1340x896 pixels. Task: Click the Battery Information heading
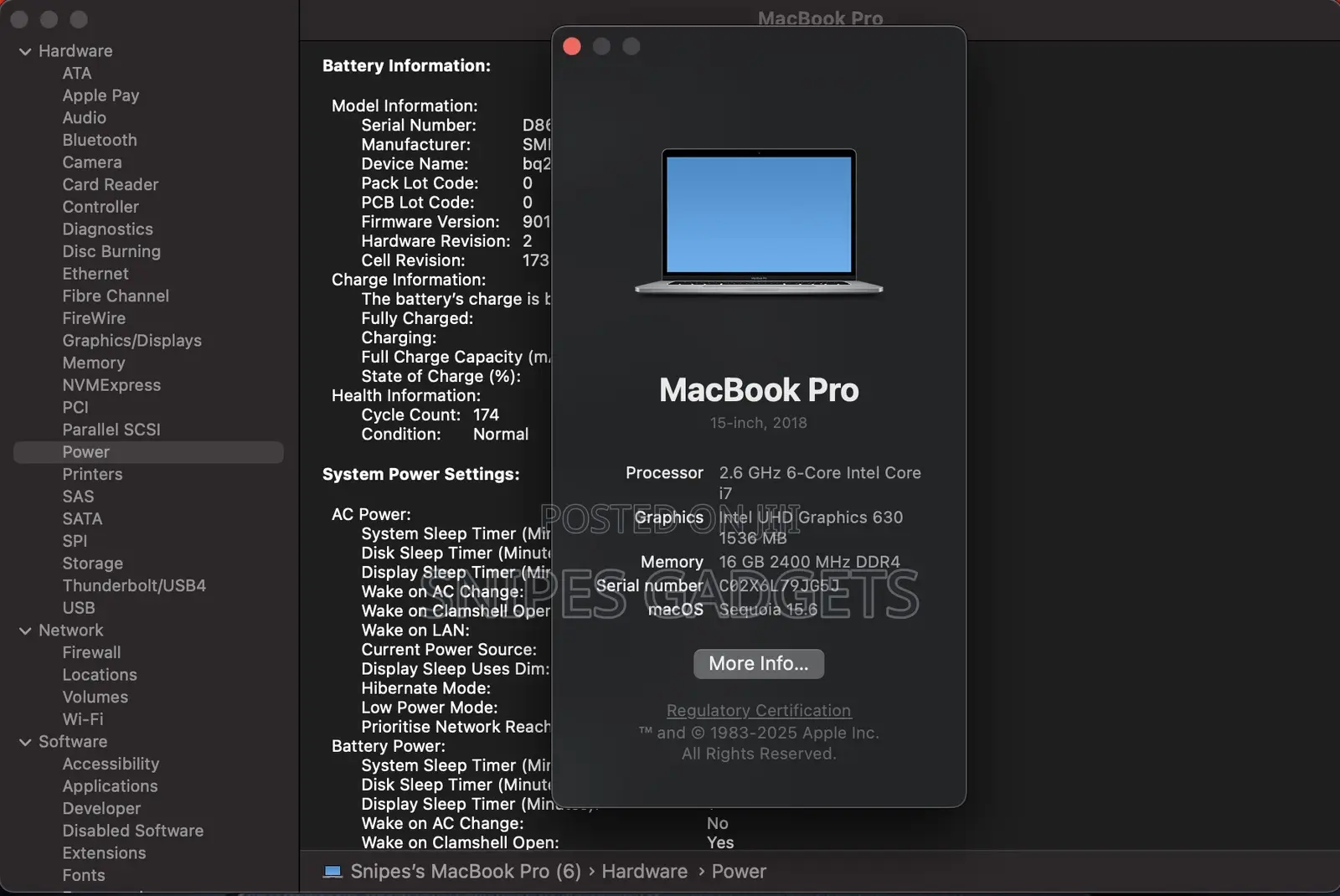pyautogui.click(x=406, y=66)
